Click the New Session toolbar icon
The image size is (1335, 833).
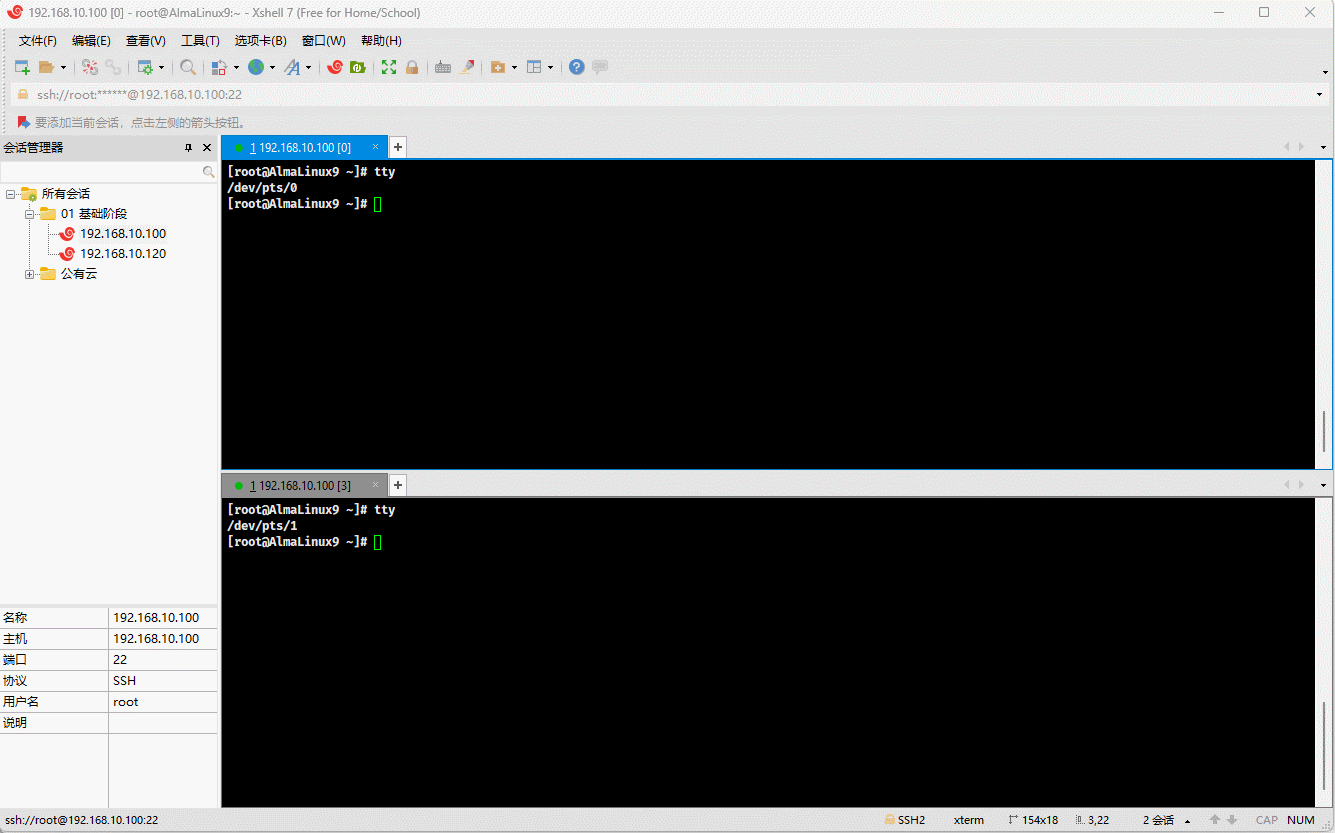click(22, 67)
